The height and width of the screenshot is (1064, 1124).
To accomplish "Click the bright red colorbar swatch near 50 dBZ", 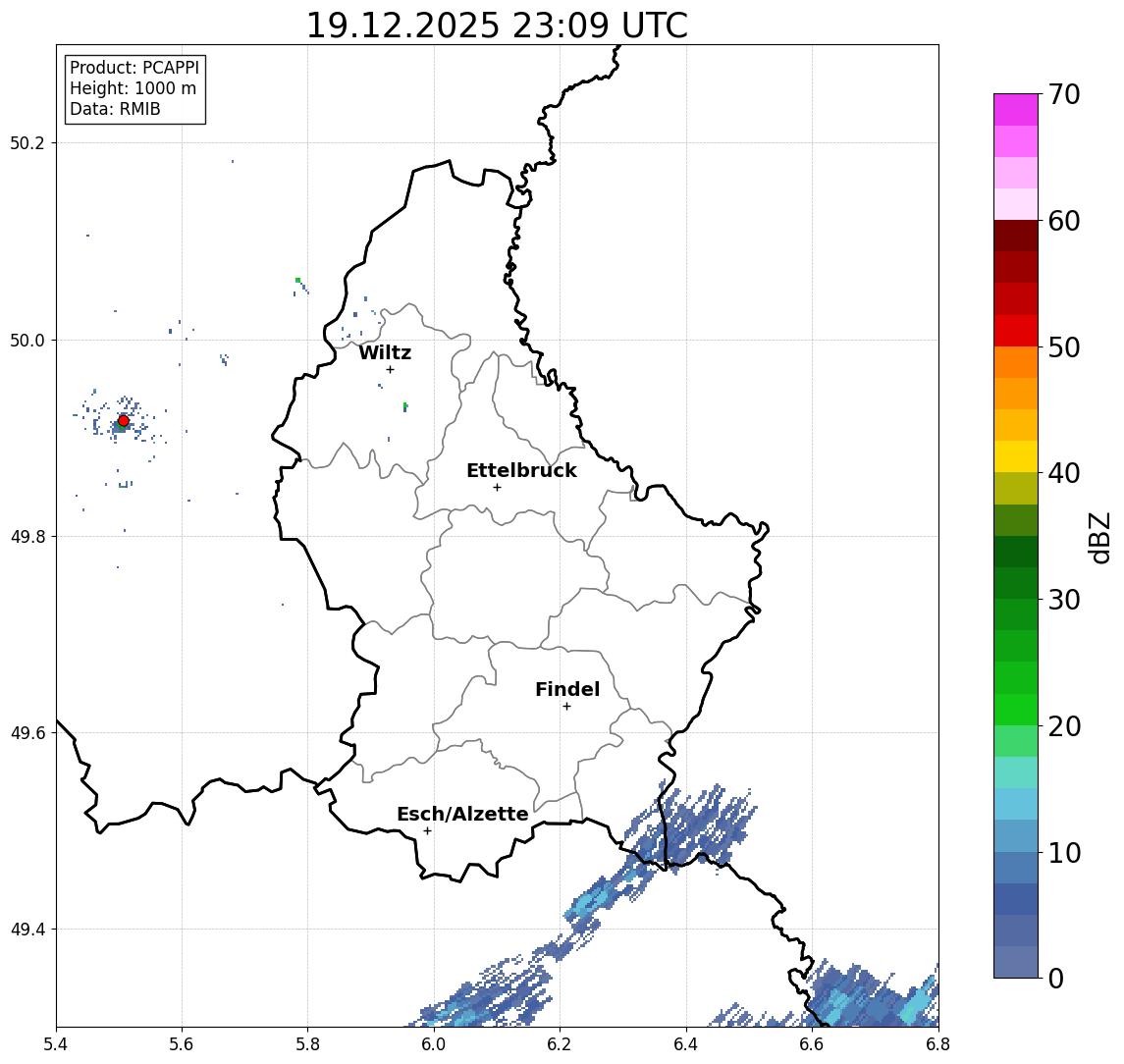I will click(x=1016, y=331).
